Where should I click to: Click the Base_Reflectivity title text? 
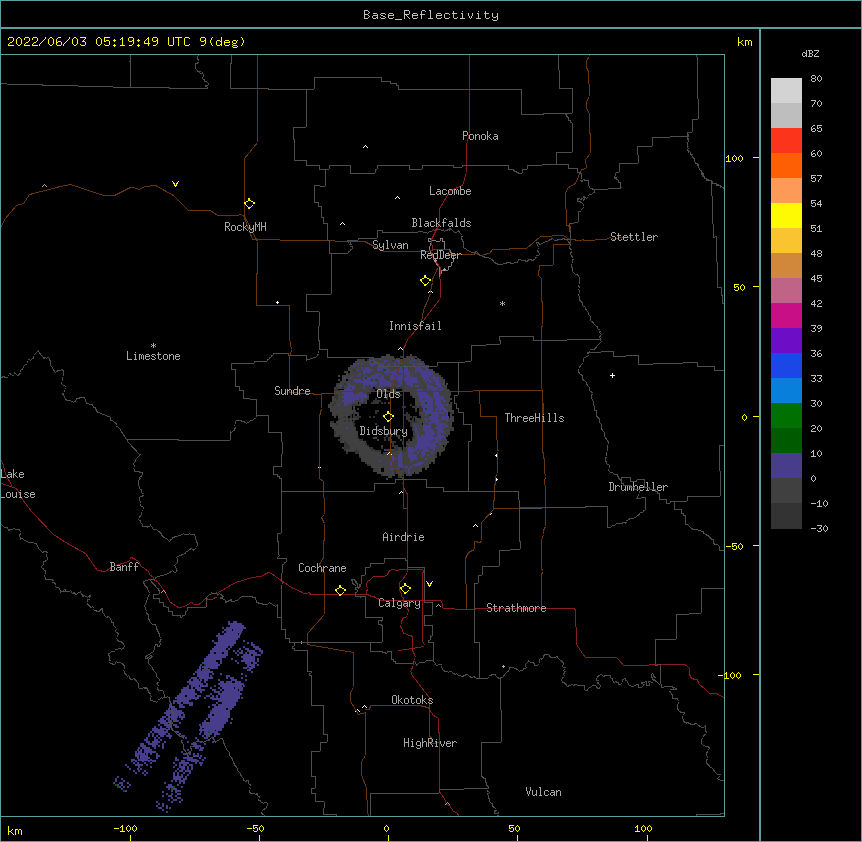tap(431, 15)
